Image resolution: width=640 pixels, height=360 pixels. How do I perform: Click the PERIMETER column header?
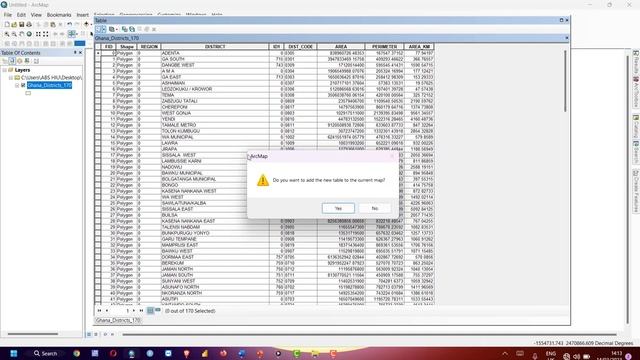tap(384, 47)
